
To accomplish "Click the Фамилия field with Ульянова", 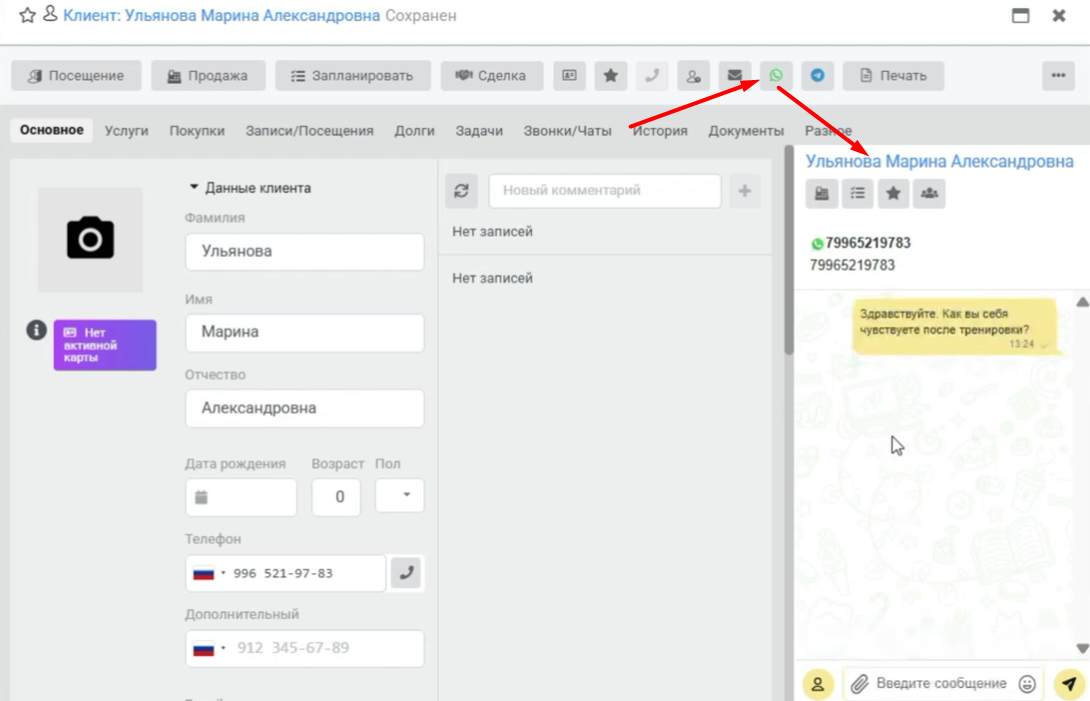I will click(304, 252).
